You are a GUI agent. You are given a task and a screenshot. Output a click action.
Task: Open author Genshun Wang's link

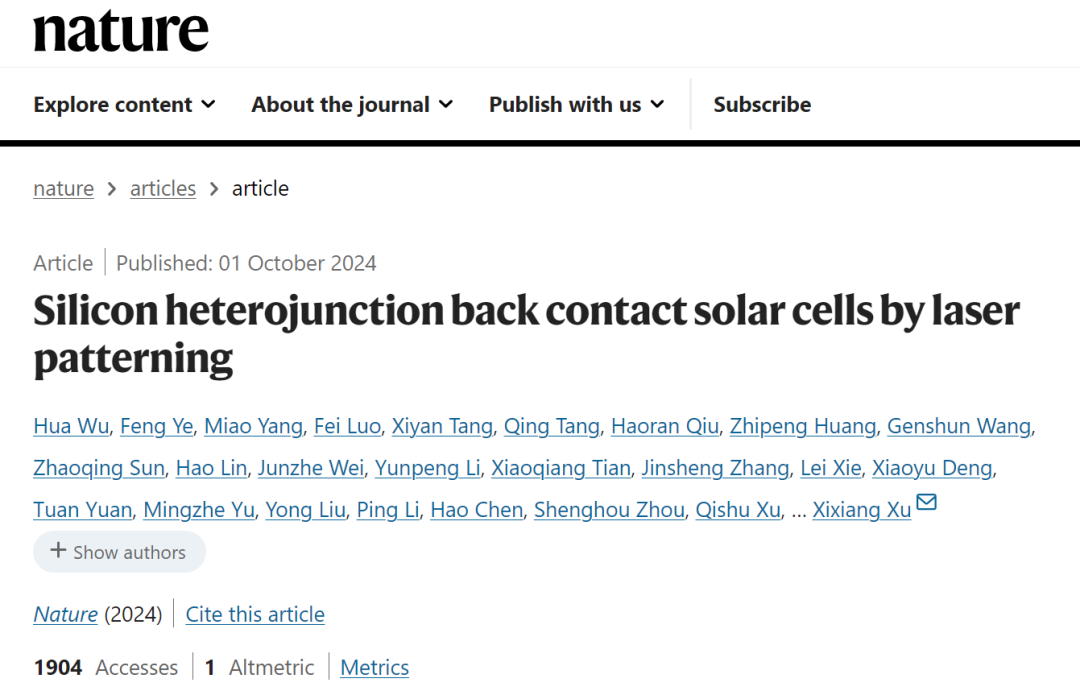tap(959, 426)
